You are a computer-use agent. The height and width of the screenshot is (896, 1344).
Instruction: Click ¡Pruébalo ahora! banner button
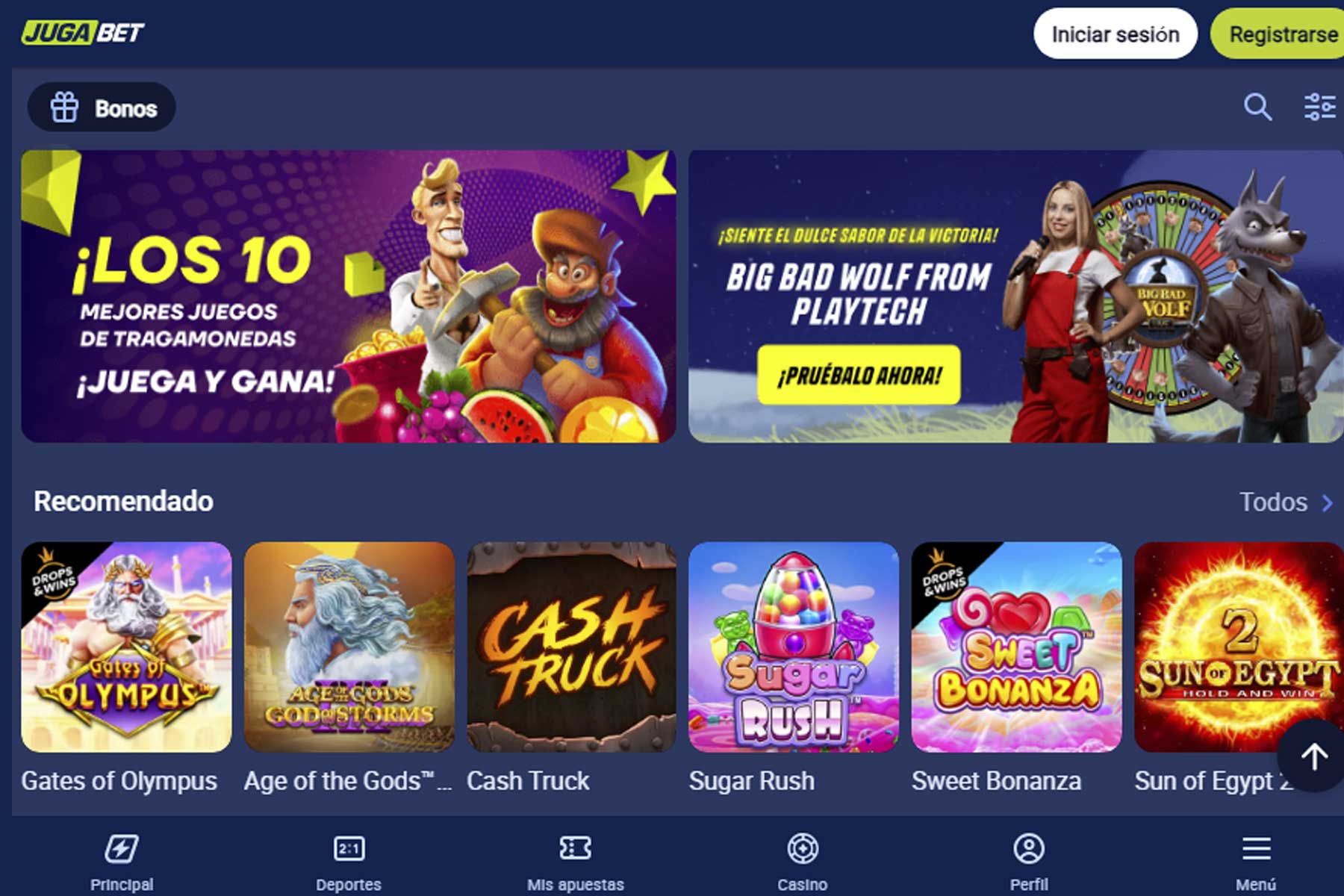(x=859, y=375)
